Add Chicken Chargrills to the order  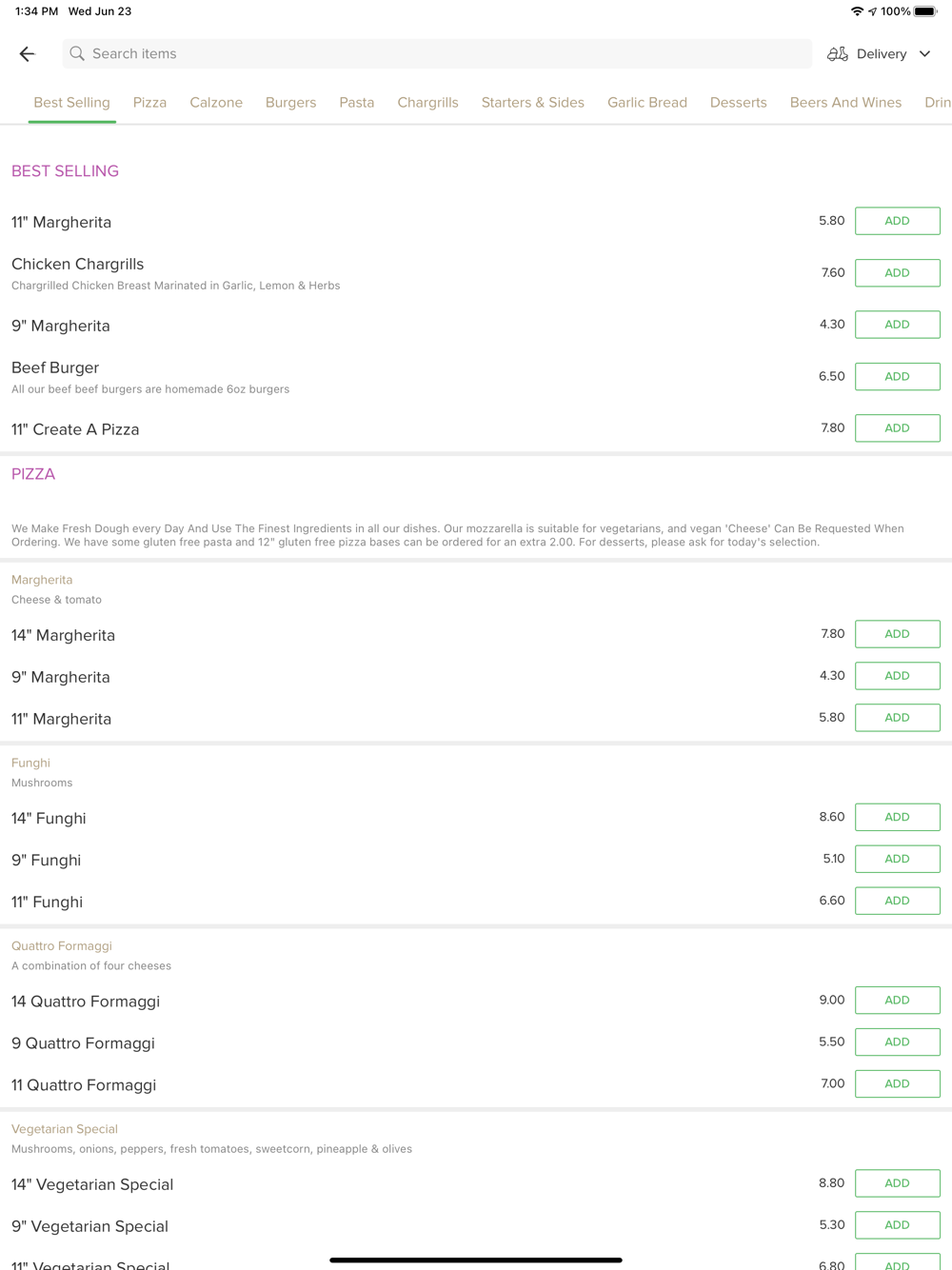(x=897, y=273)
